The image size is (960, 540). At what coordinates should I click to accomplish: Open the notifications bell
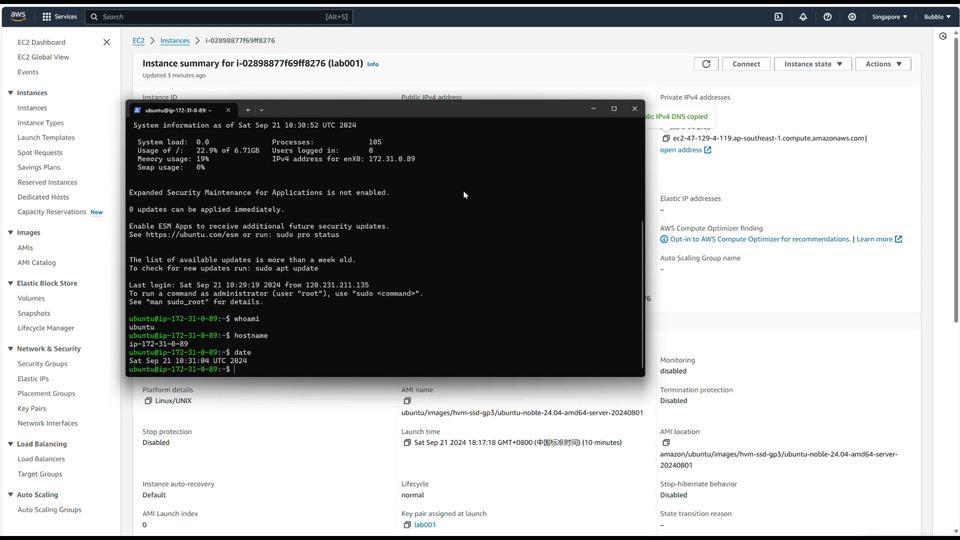(803, 17)
